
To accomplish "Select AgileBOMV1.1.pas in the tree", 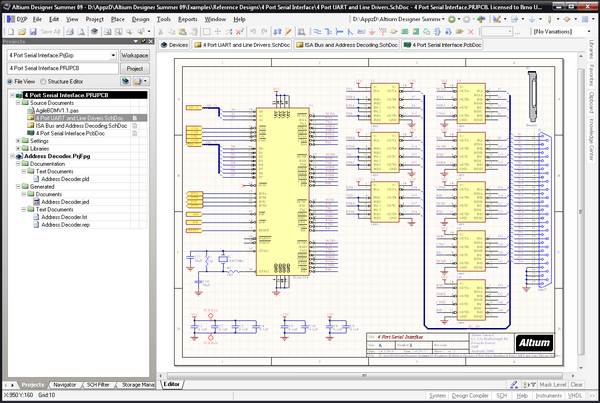I will coord(57,111).
